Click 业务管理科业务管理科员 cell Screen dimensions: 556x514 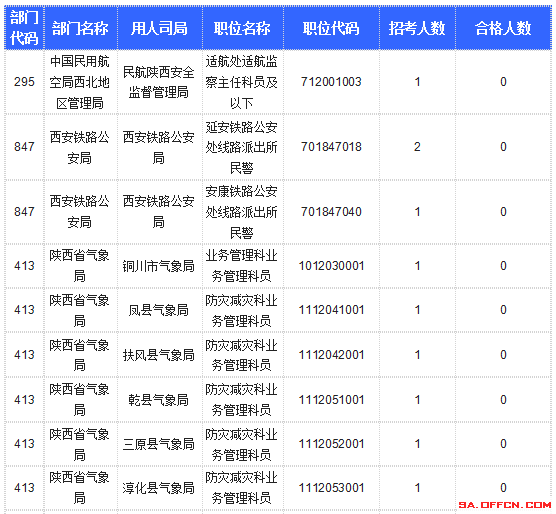(x=242, y=266)
